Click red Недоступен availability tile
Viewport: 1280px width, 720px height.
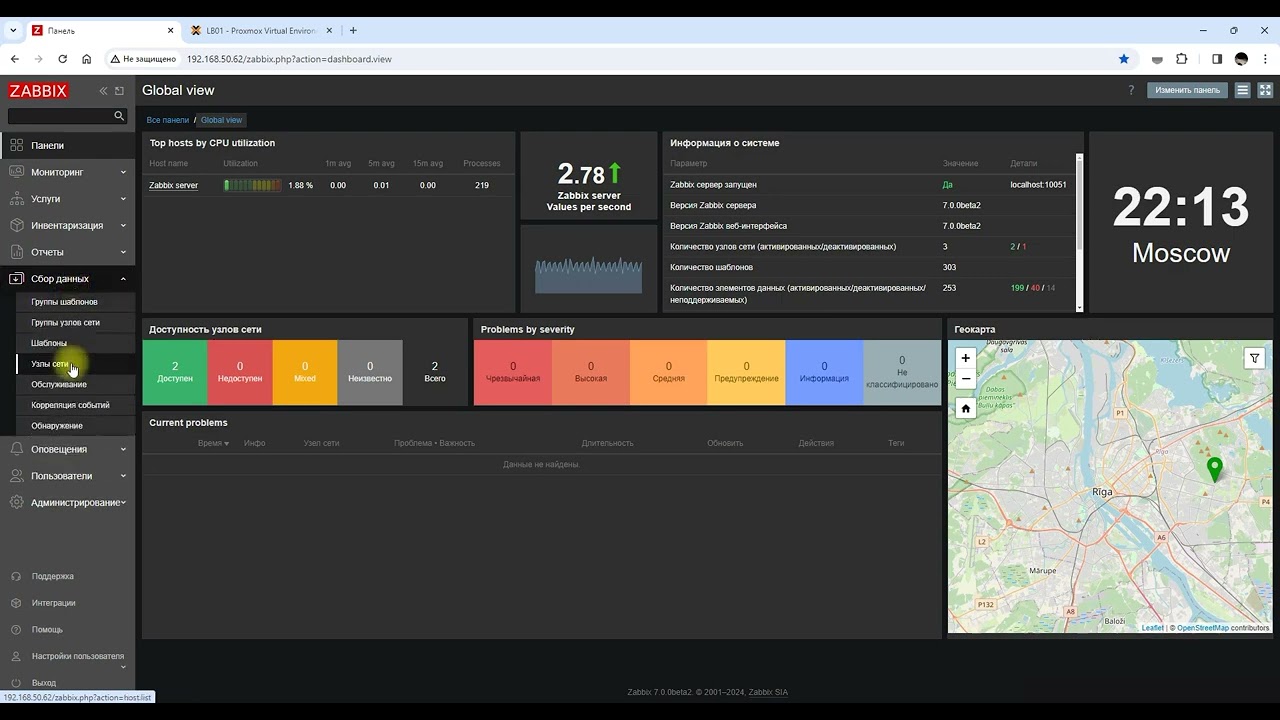240,372
